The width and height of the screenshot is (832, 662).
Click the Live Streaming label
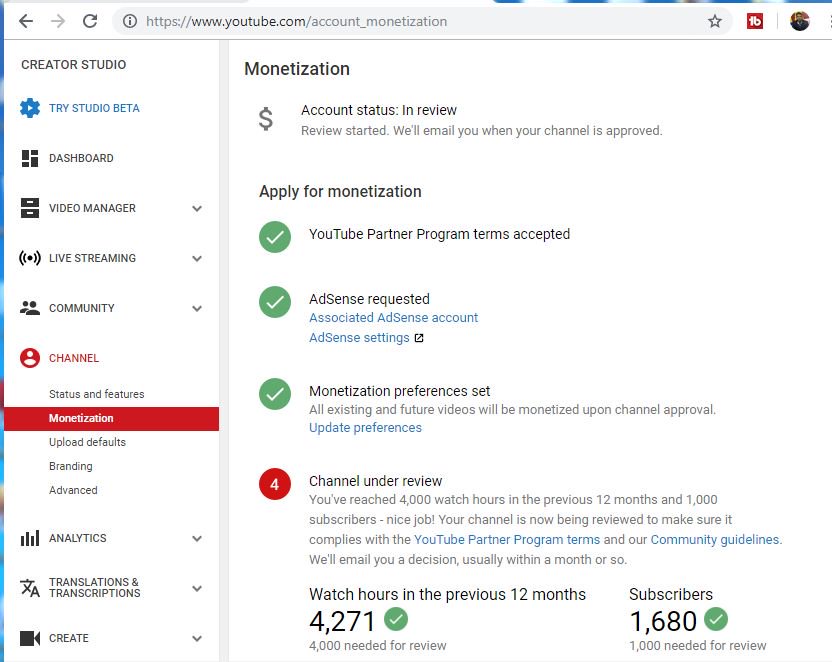tap(92, 258)
